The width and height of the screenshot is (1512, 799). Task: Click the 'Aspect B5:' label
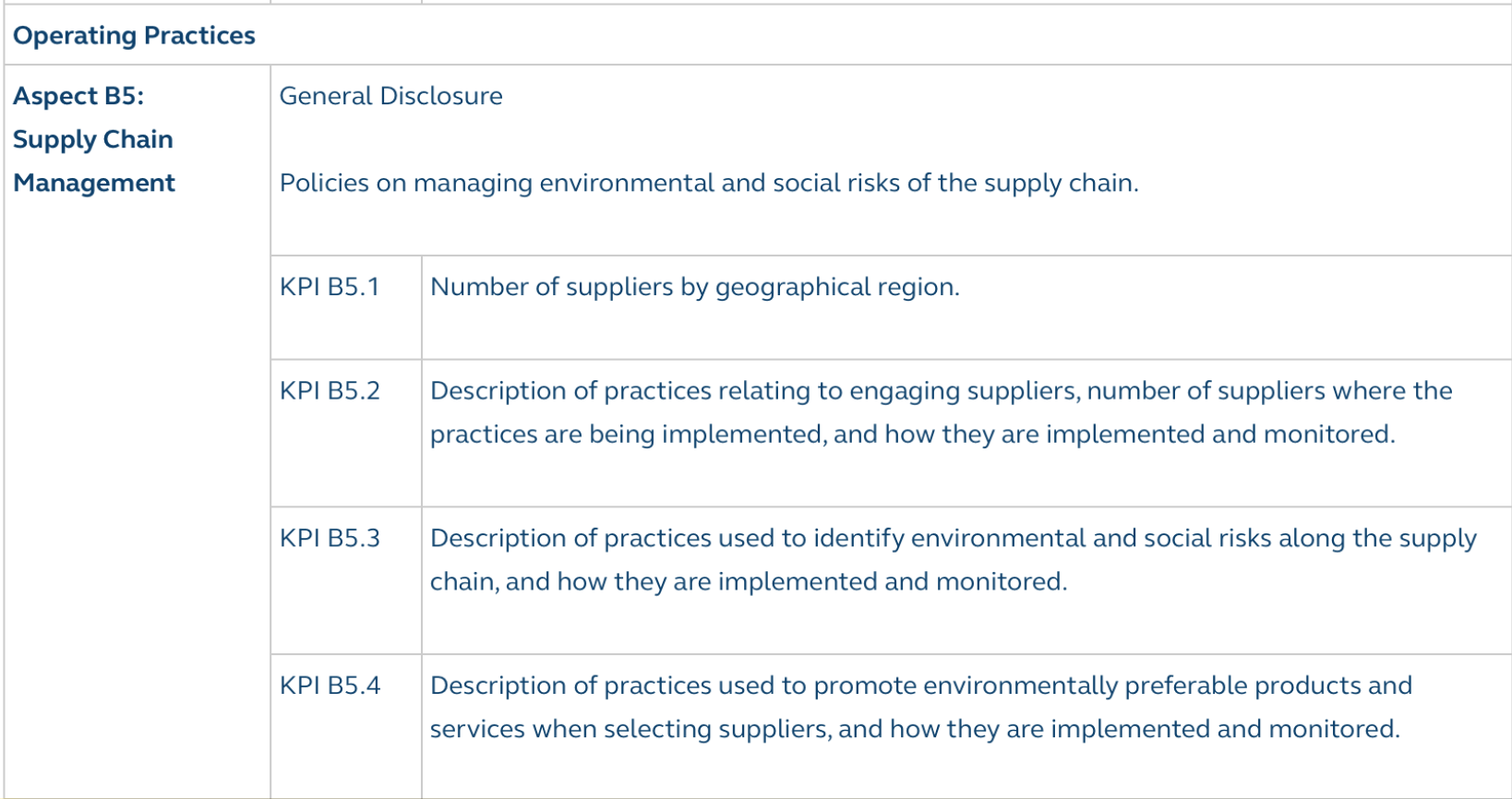pyautogui.click(x=78, y=96)
